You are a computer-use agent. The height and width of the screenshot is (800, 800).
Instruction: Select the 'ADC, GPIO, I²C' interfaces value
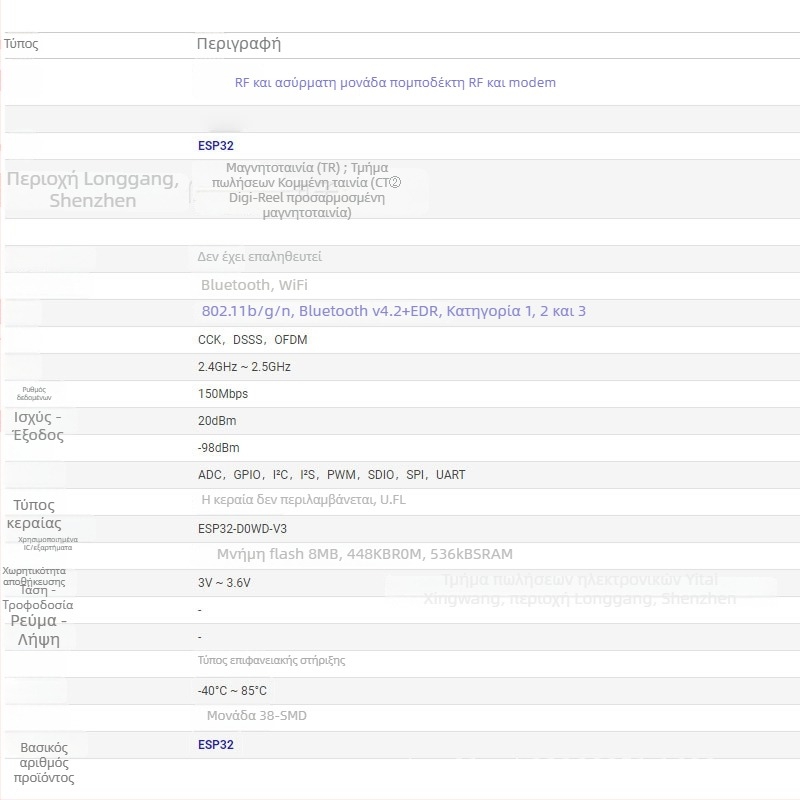click(x=332, y=475)
